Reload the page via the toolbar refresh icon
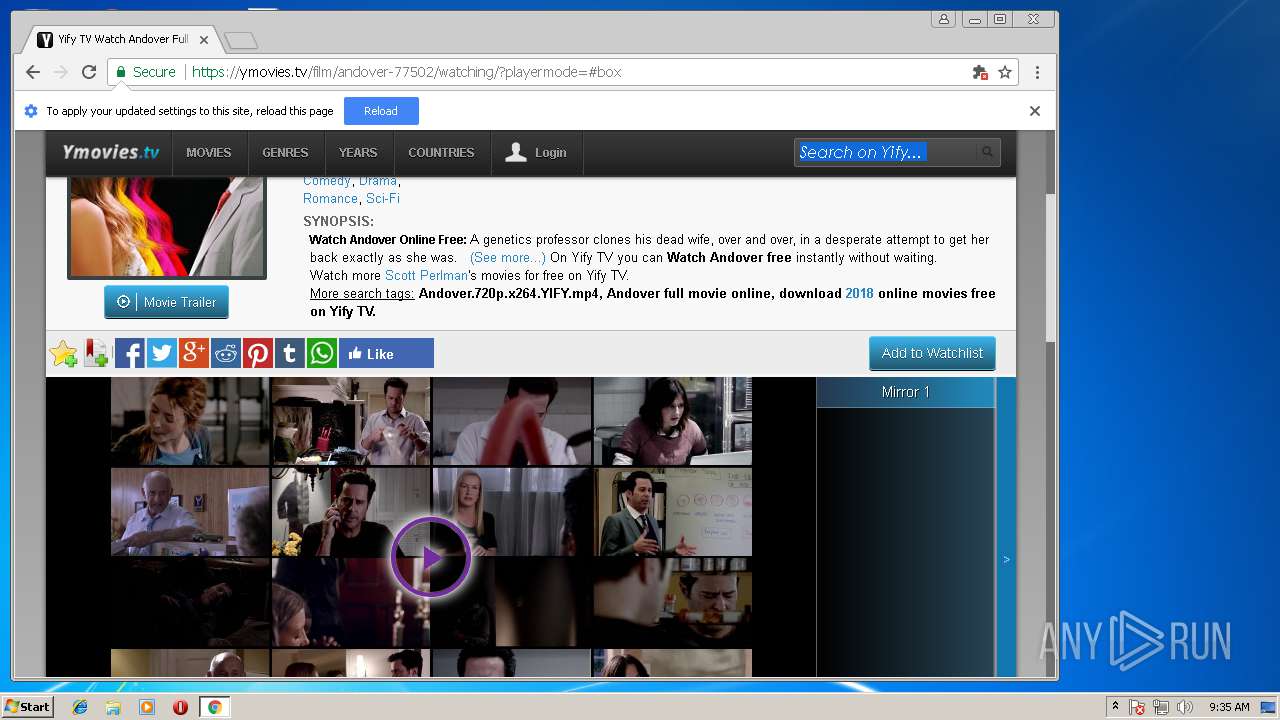Viewport: 1280px width, 720px height. (89, 72)
